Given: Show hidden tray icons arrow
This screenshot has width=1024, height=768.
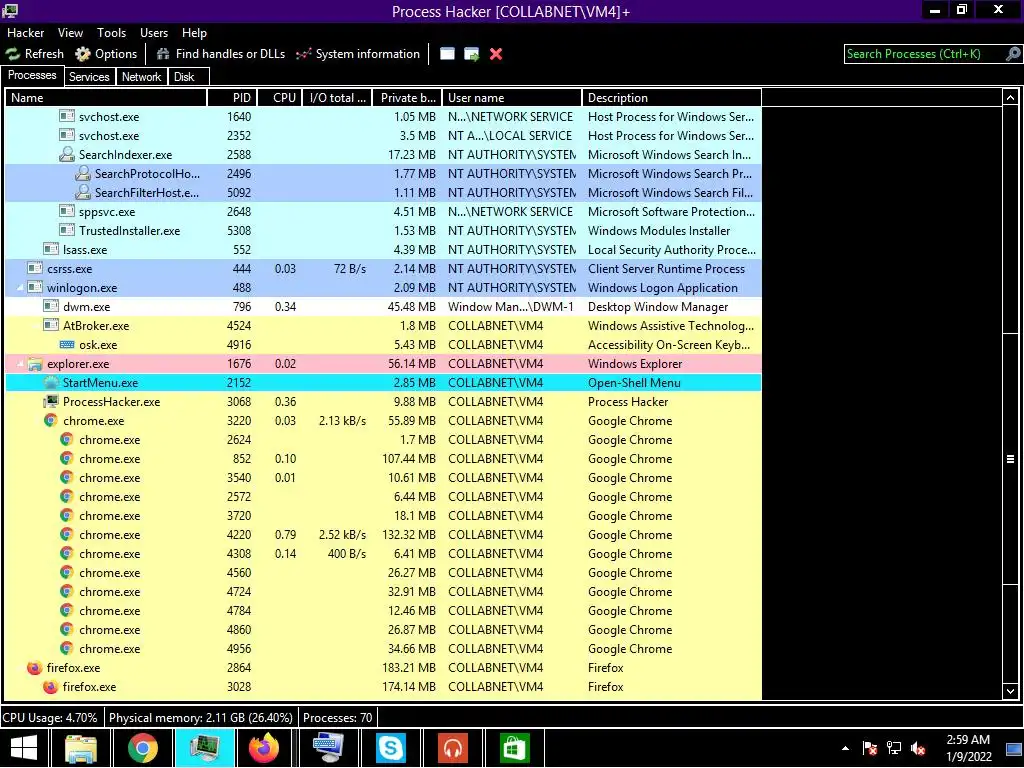Looking at the screenshot, I should (845, 748).
